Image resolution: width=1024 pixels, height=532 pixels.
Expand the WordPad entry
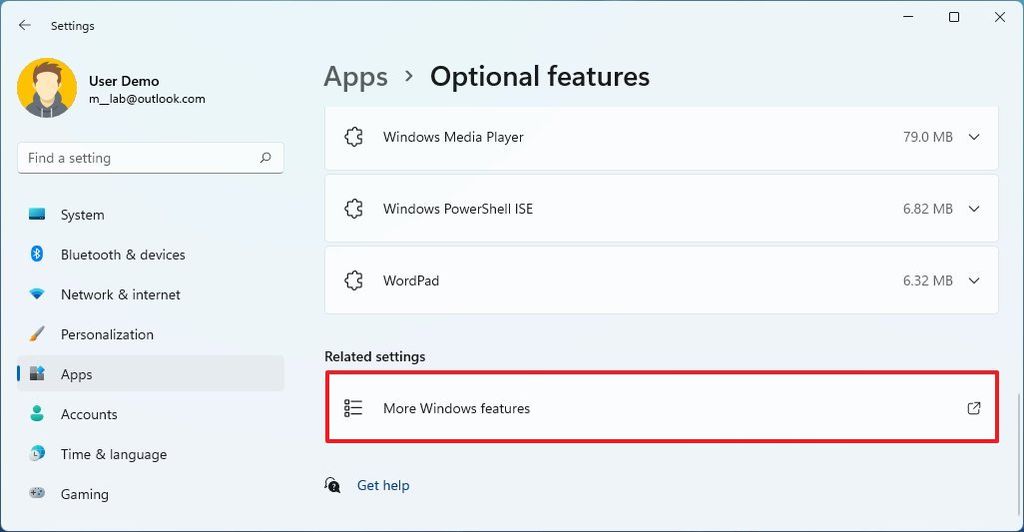(x=974, y=281)
